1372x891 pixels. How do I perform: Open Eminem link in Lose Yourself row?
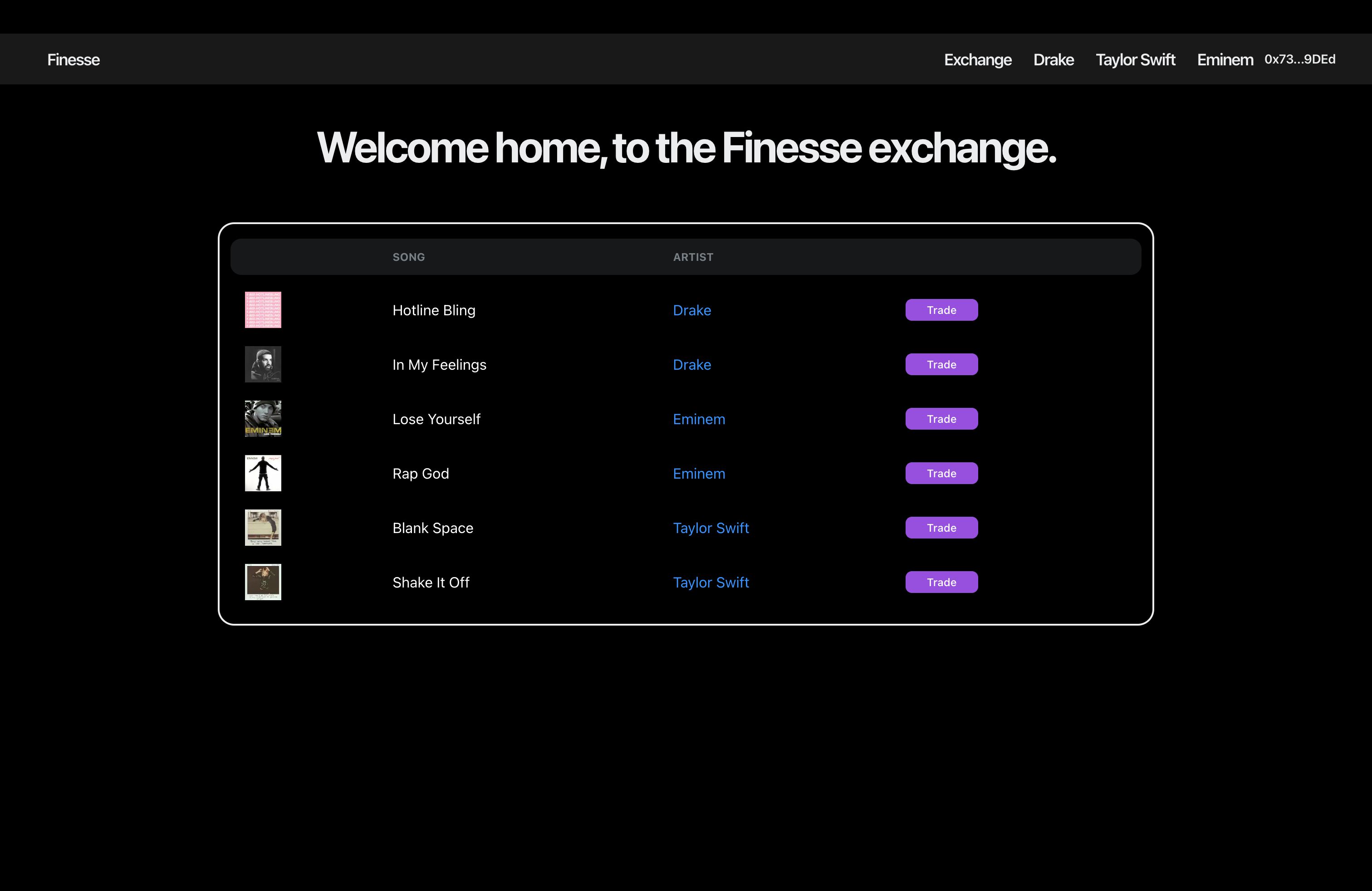click(699, 419)
